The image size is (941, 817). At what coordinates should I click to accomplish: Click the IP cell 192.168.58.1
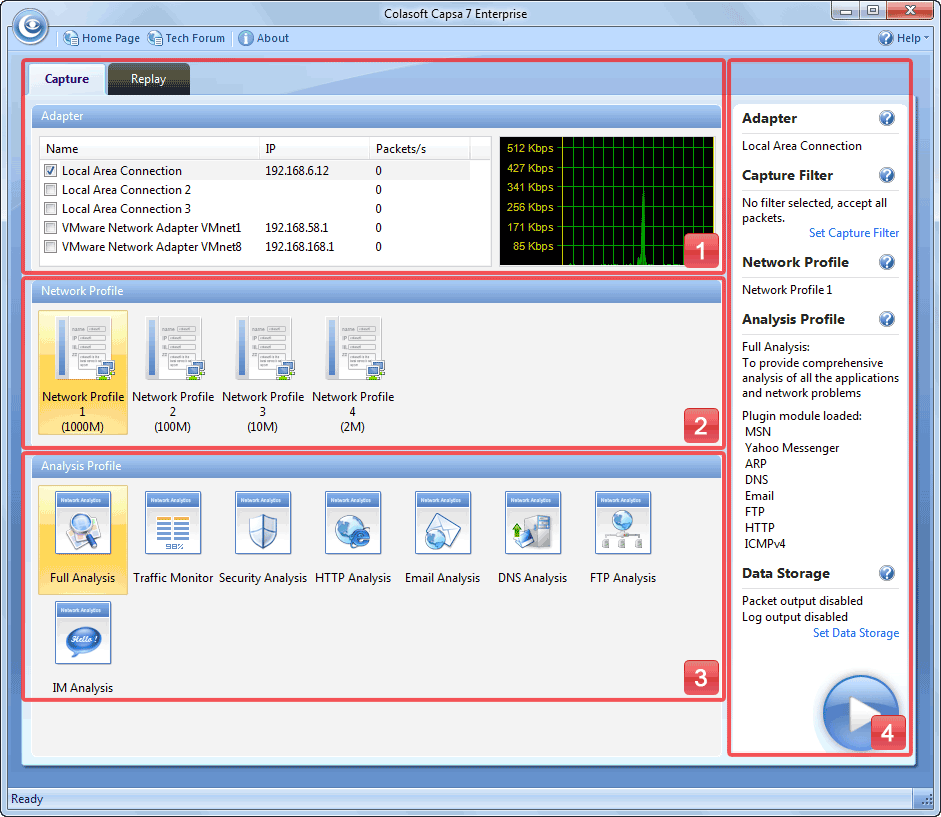[x=296, y=228]
